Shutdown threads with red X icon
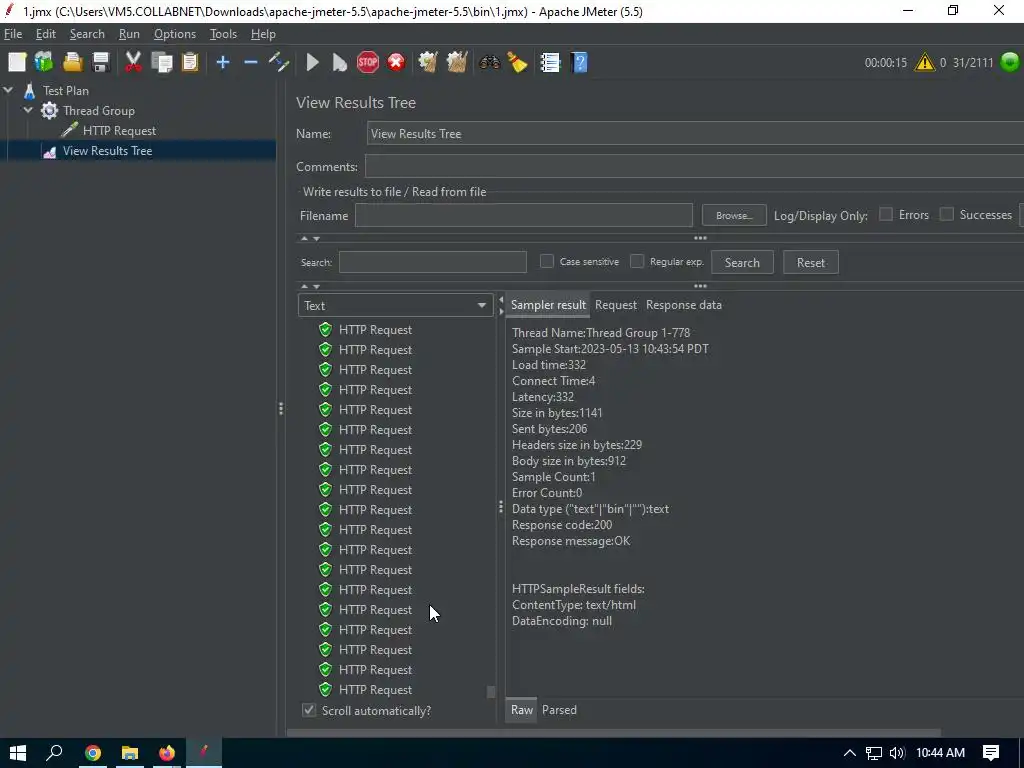1024x768 pixels. tap(396, 63)
